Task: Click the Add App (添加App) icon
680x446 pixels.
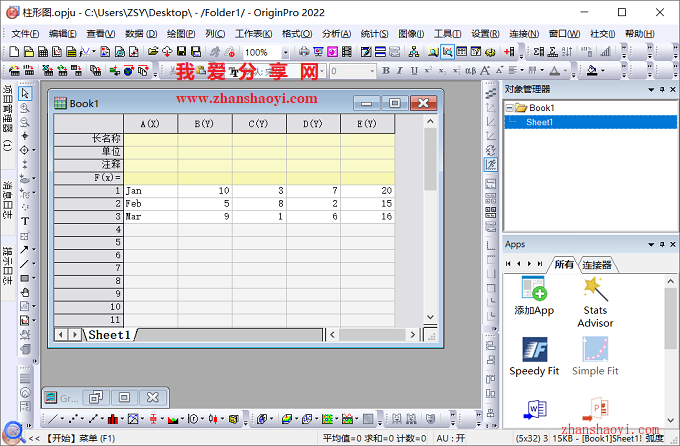Action: (x=534, y=296)
